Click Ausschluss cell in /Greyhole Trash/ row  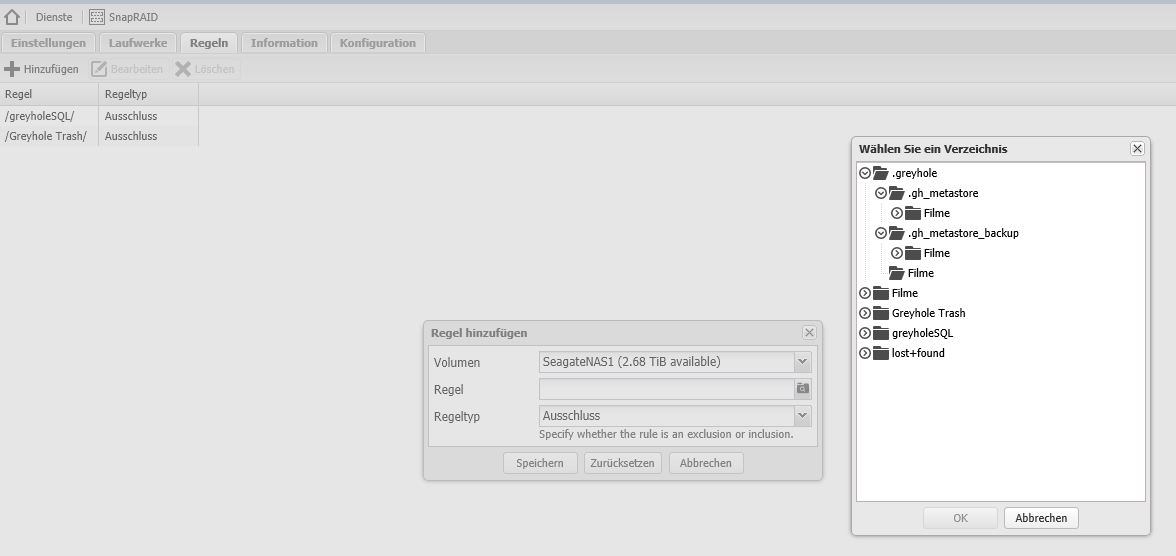click(131, 136)
